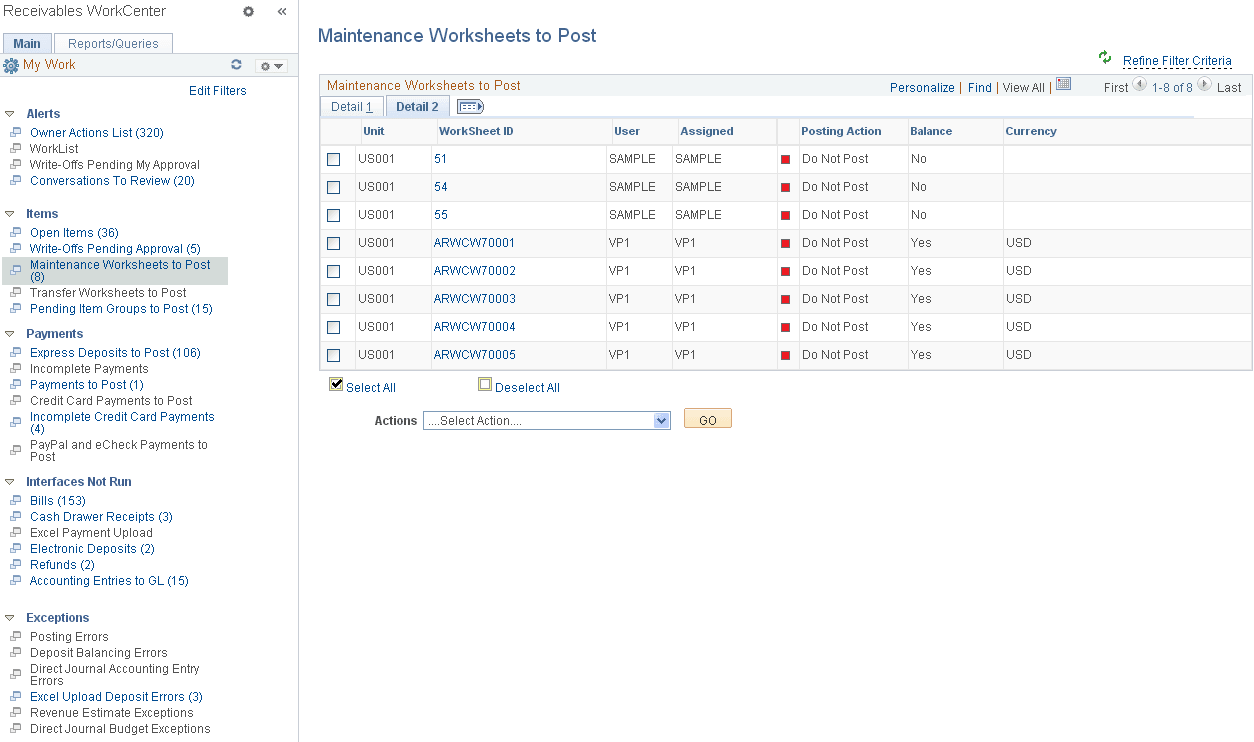Click the download-to-spreadsheet grid icon
This screenshot has height=742, width=1254.
pos(1063,85)
